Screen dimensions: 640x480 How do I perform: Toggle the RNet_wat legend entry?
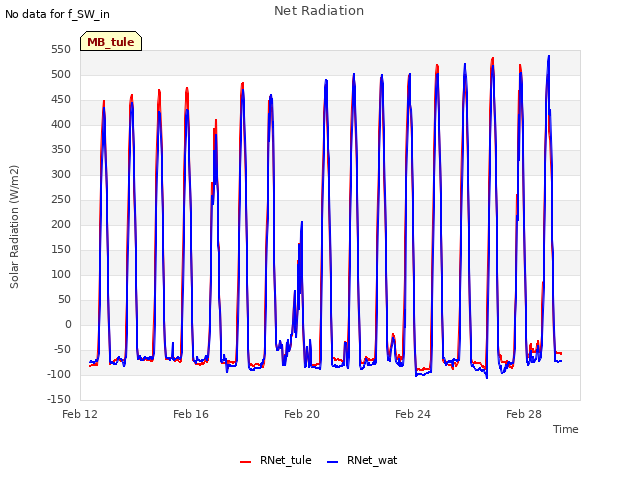pyautogui.click(x=362, y=460)
